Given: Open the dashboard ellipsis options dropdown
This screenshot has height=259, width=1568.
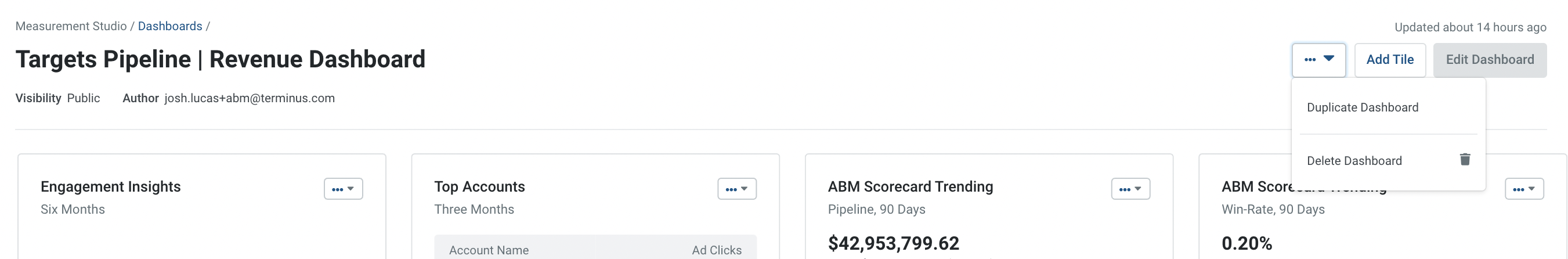Looking at the screenshot, I should (x=1318, y=60).
